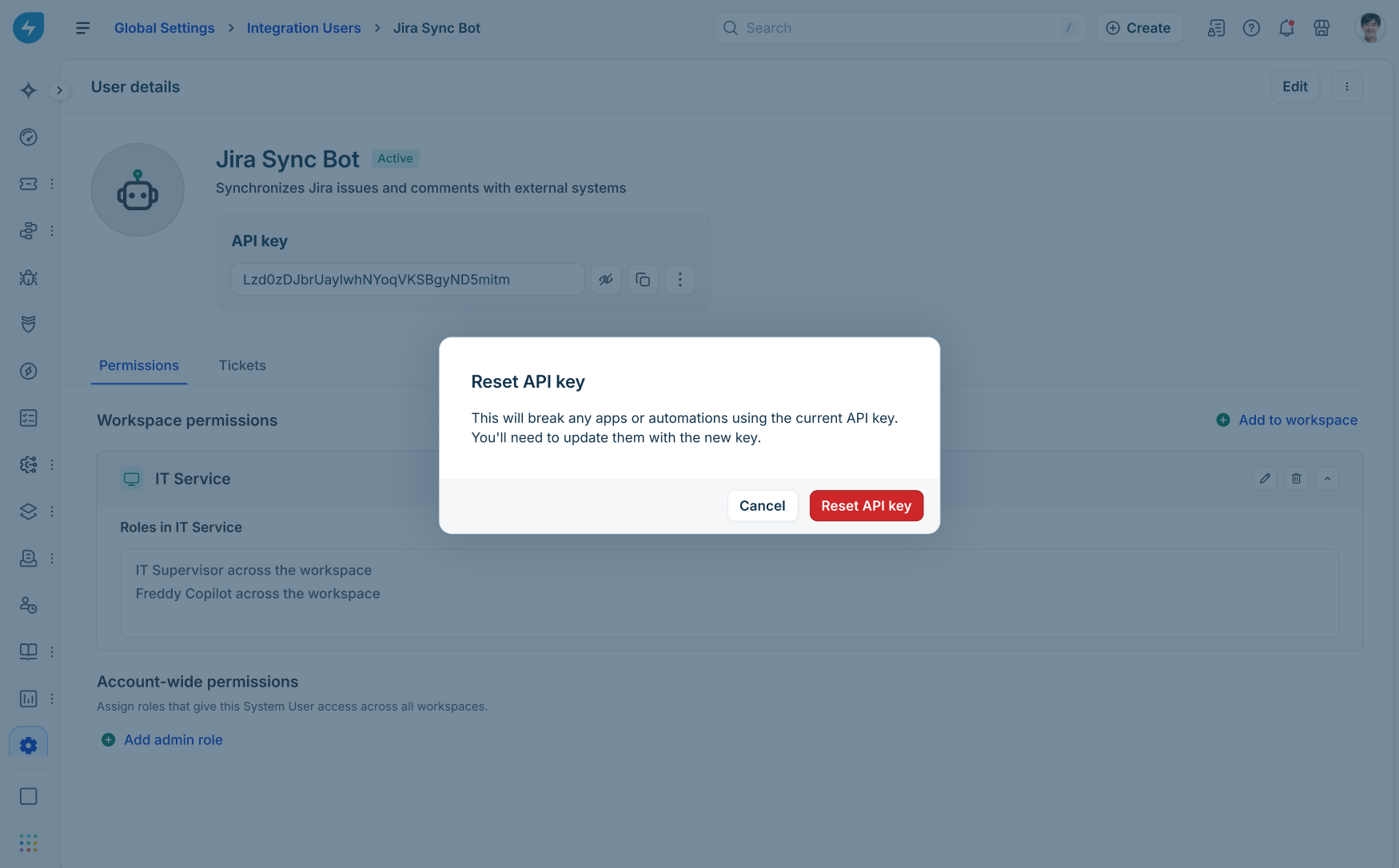Screen dimensions: 1399x868
Task: Toggle API key visibility with the eye icon
Action: (606, 280)
